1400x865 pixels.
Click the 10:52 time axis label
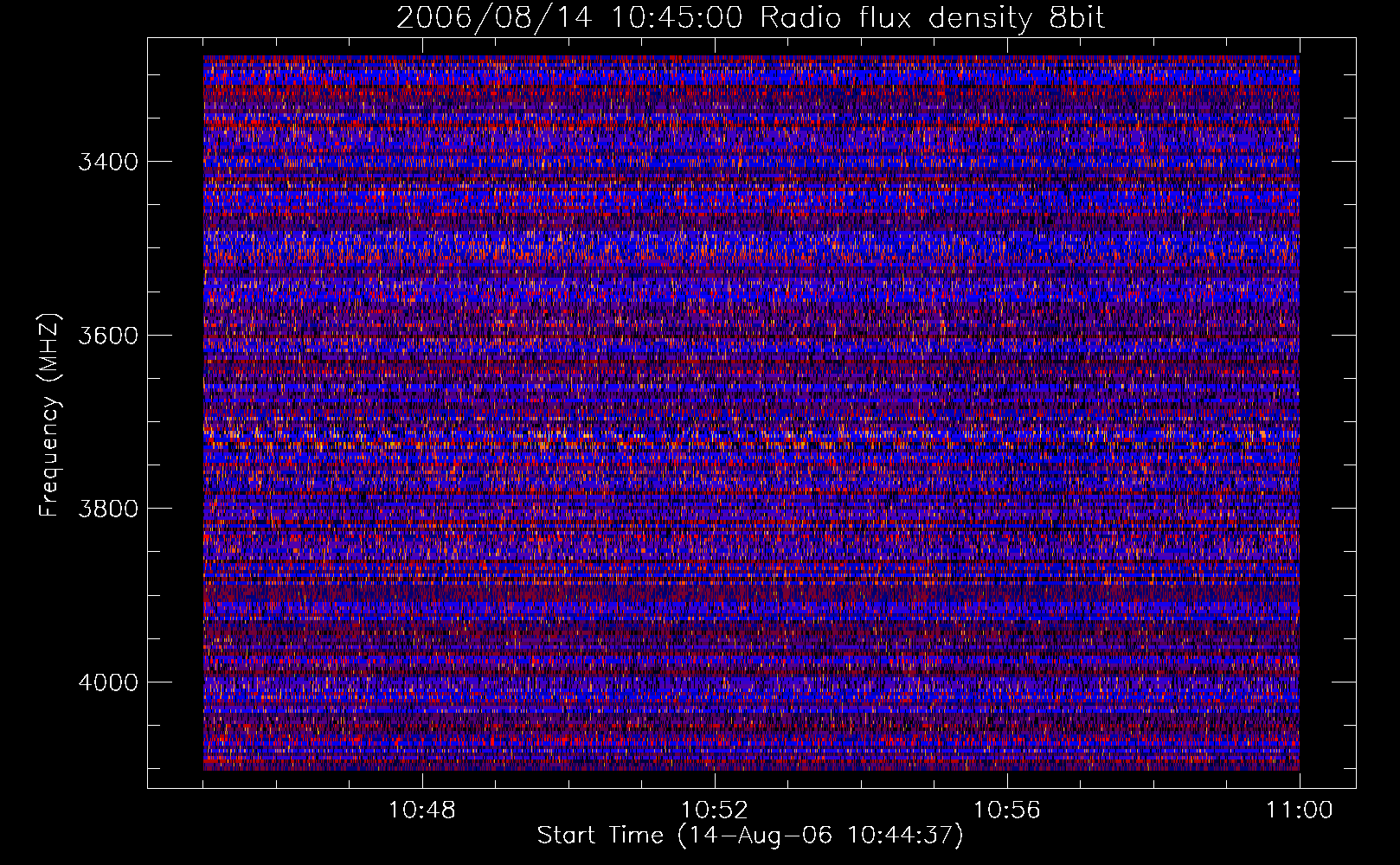point(715,811)
